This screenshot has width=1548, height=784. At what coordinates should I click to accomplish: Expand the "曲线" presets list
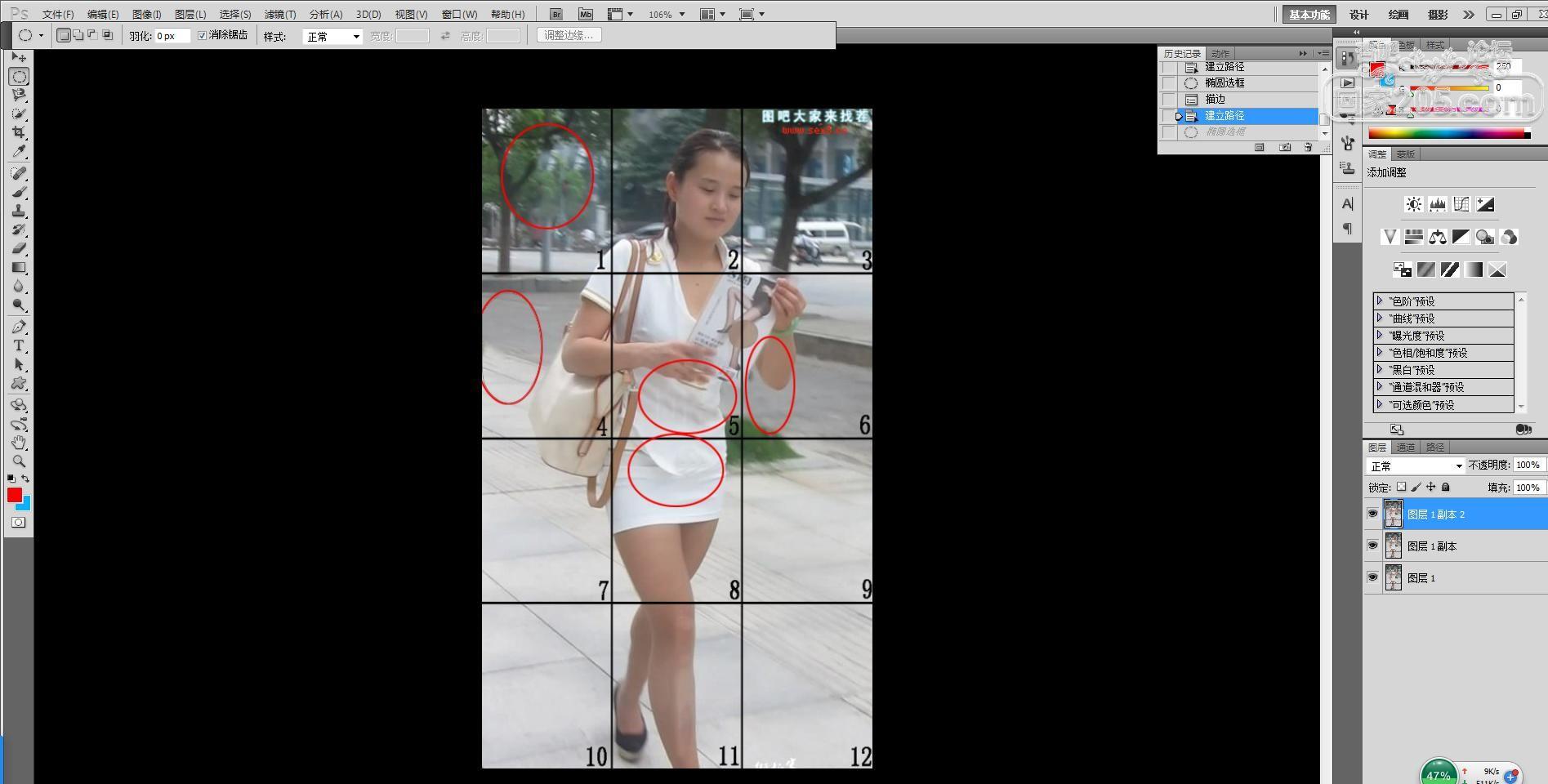tap(1380, 318)
